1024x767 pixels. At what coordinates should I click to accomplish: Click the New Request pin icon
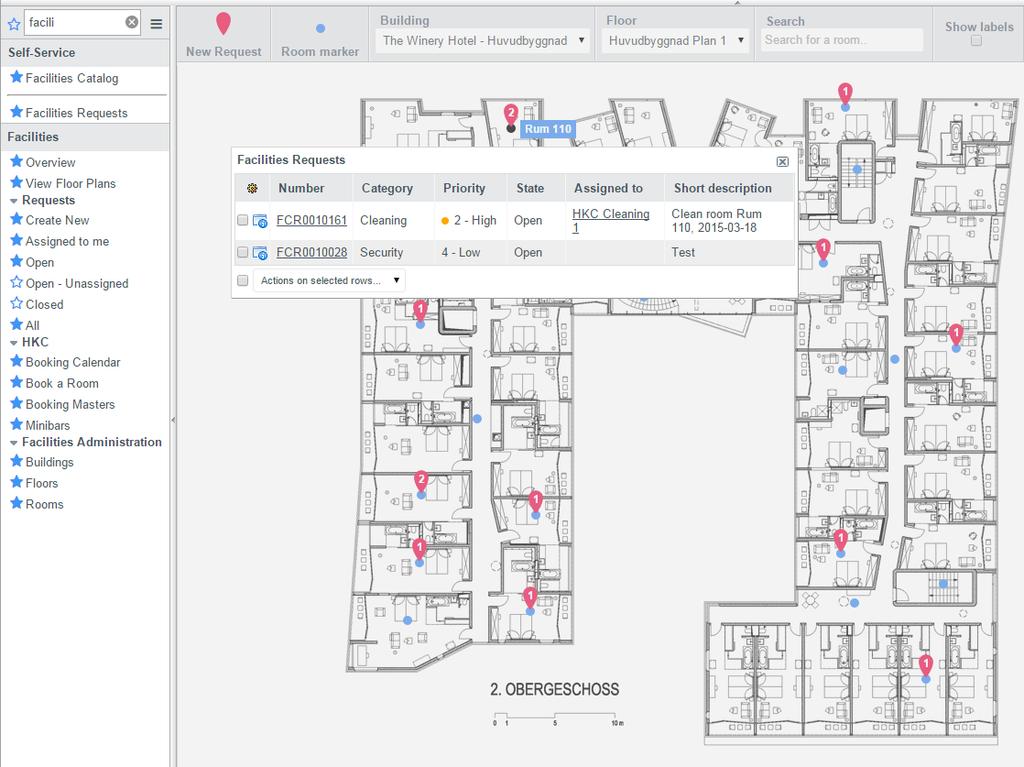(223, 24)
